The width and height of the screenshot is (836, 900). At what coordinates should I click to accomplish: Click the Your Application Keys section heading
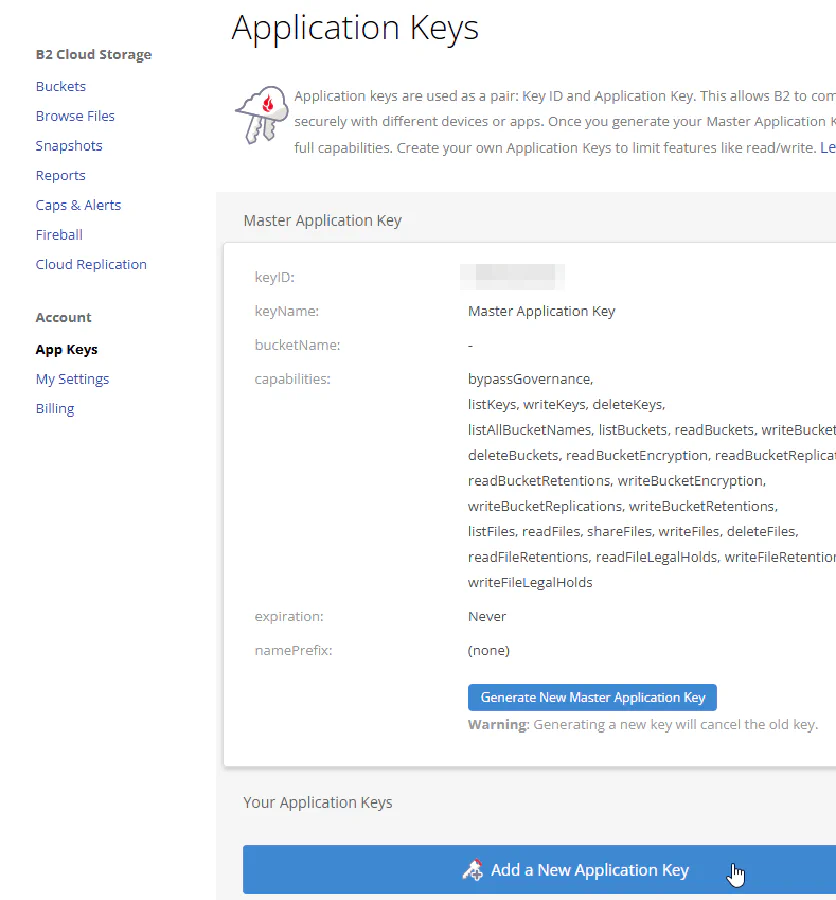click(318, 802)
